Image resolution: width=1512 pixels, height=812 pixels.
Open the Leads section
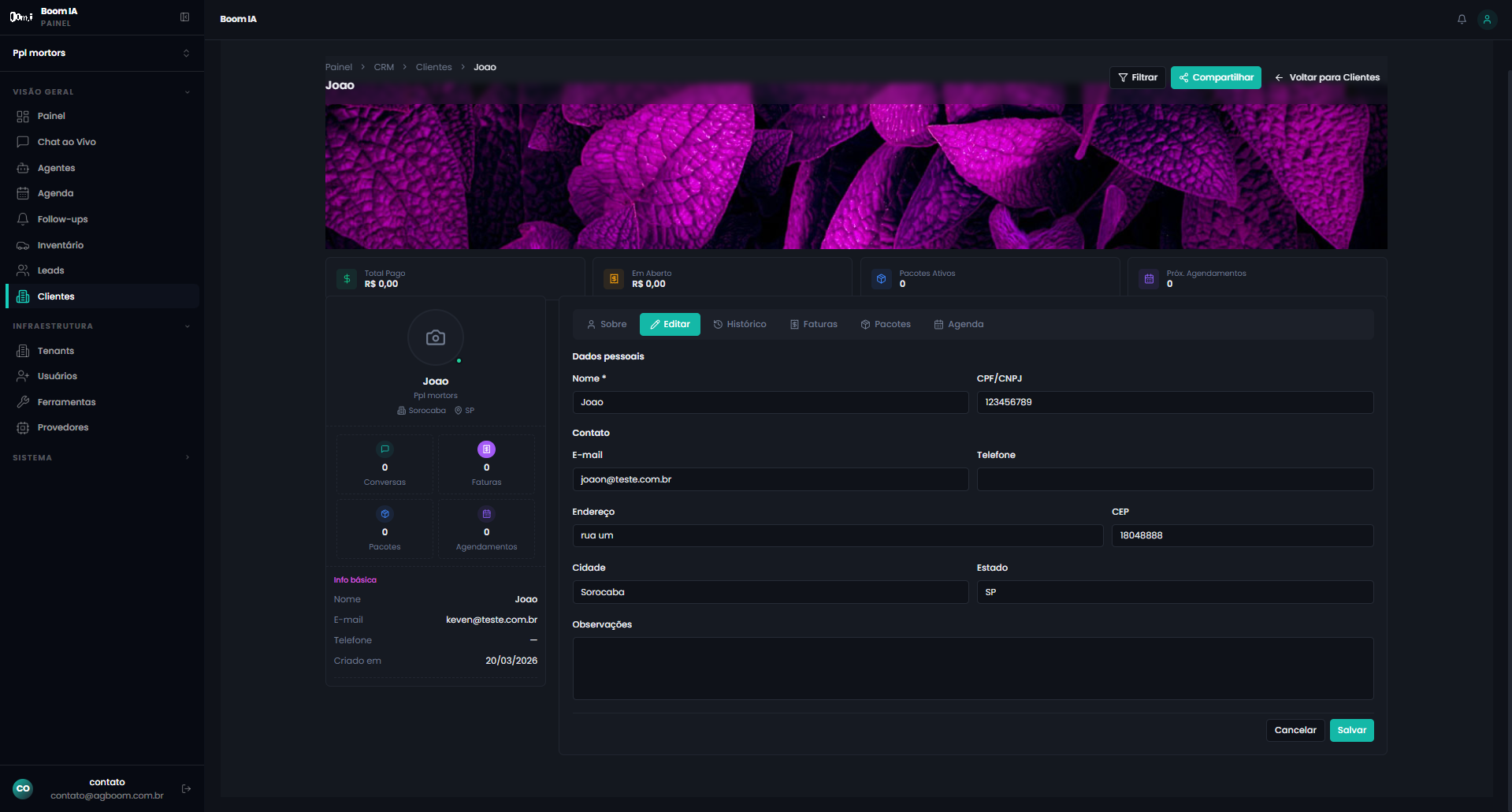coord(51,270)
